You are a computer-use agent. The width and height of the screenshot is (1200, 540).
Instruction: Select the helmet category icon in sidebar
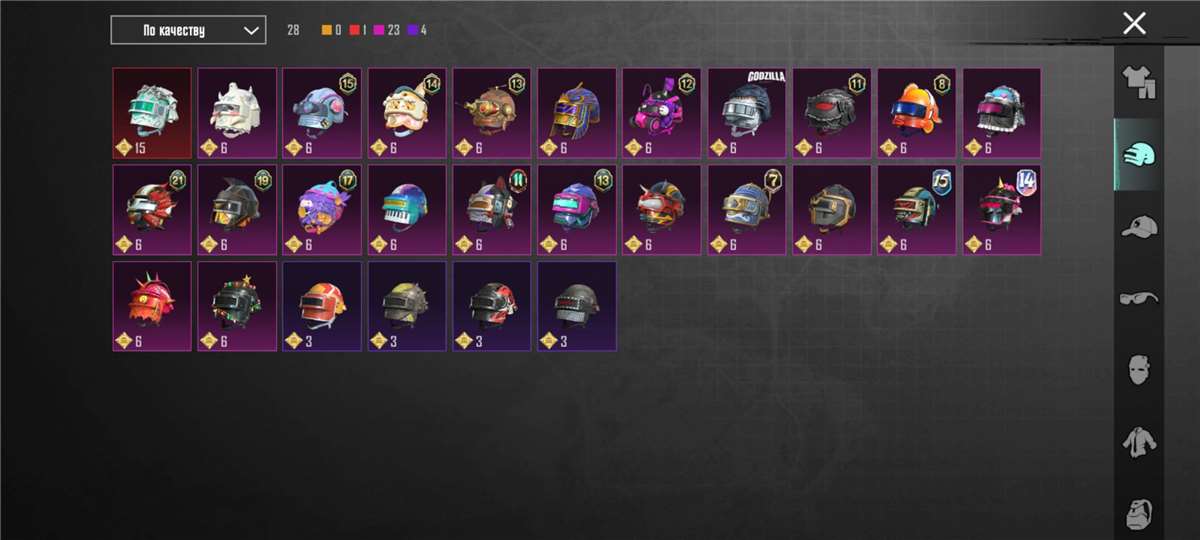click(1139, 154)
